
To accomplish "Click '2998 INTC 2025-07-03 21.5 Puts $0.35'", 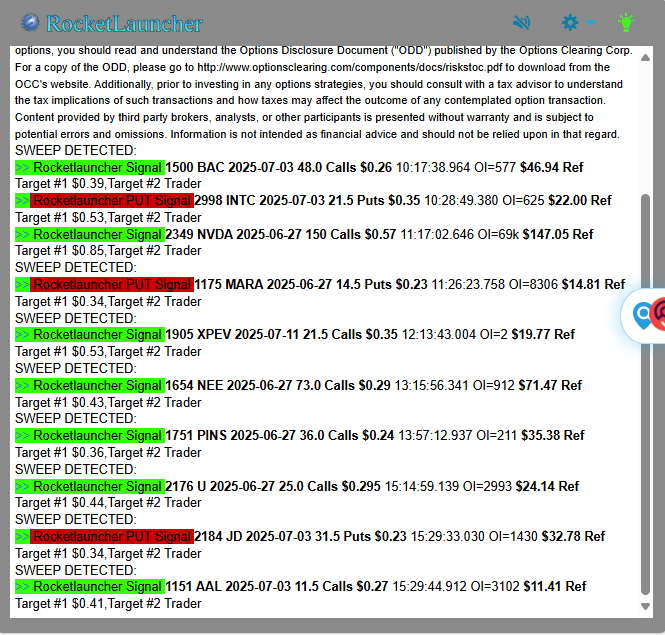I will pyautogui.click(x=307, y=201).
